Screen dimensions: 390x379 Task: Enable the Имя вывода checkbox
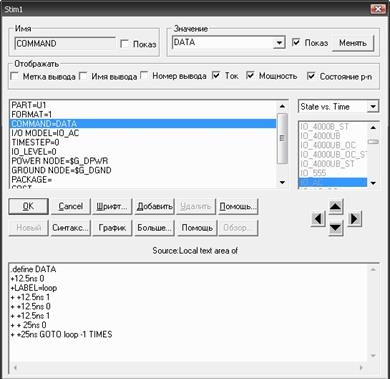click(x=83, y=76)
